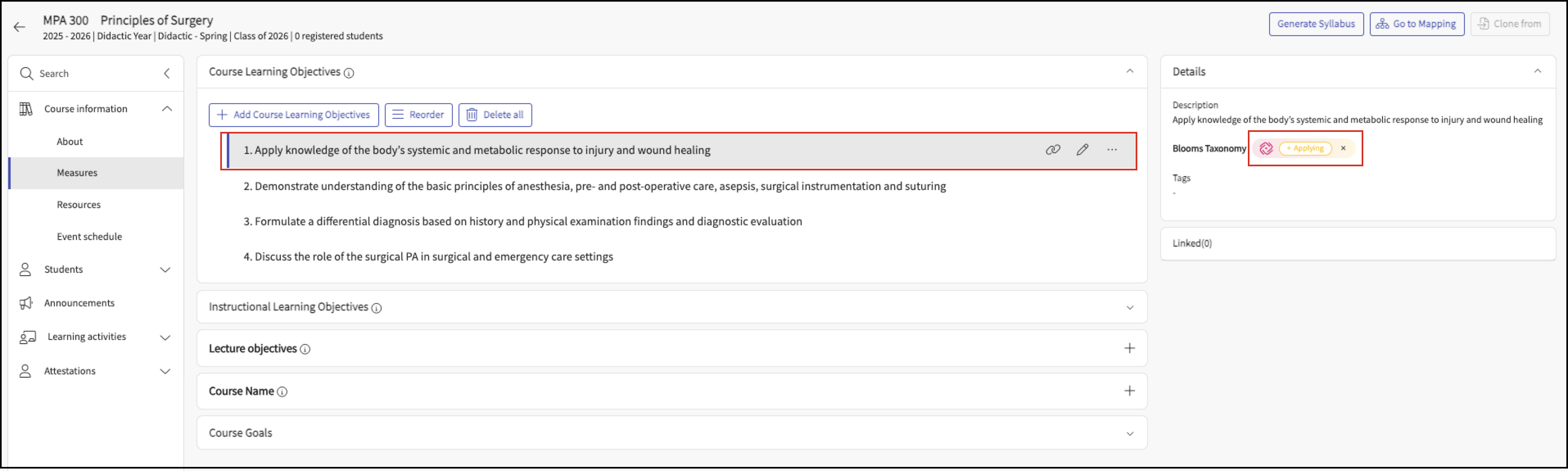The height and width of the screenshot is (471, 1568).
Task: Select Event schedule in the sidebar
Action: (x=89, y=236)
